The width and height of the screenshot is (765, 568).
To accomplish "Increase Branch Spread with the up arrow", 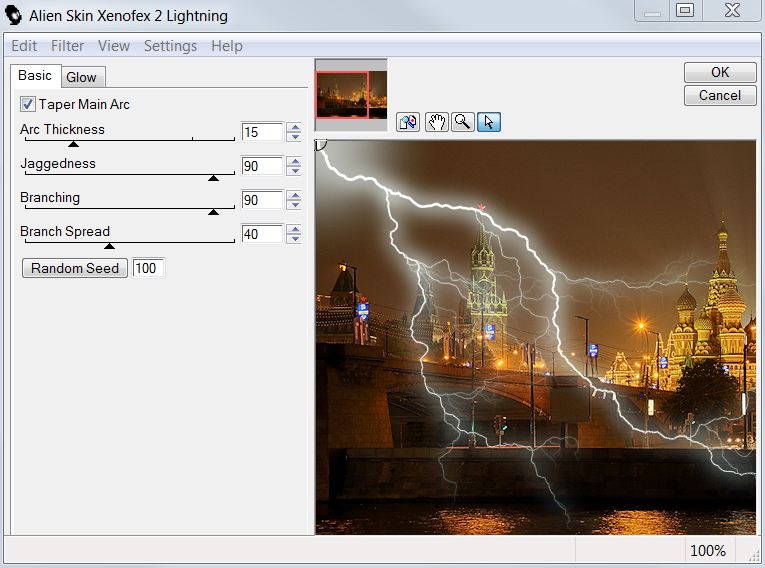I will click(x=294, y=229).
